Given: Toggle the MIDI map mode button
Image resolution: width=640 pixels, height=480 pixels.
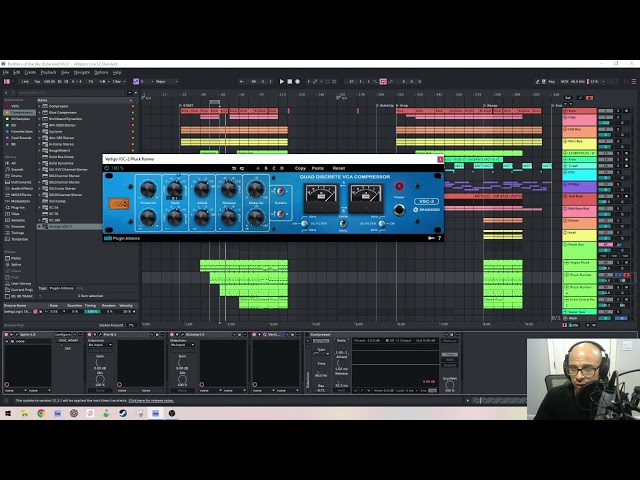Looking at the screenshot, I should point(564,82).
